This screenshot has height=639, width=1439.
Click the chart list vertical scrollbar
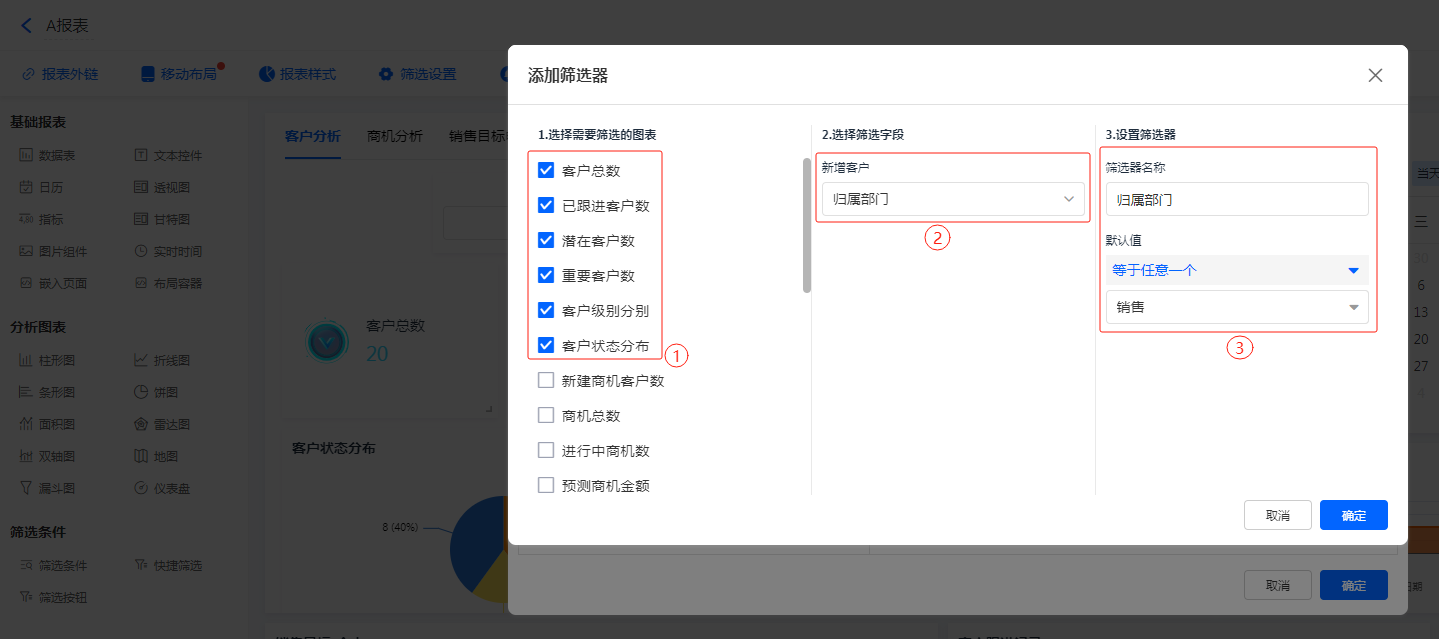807,226
